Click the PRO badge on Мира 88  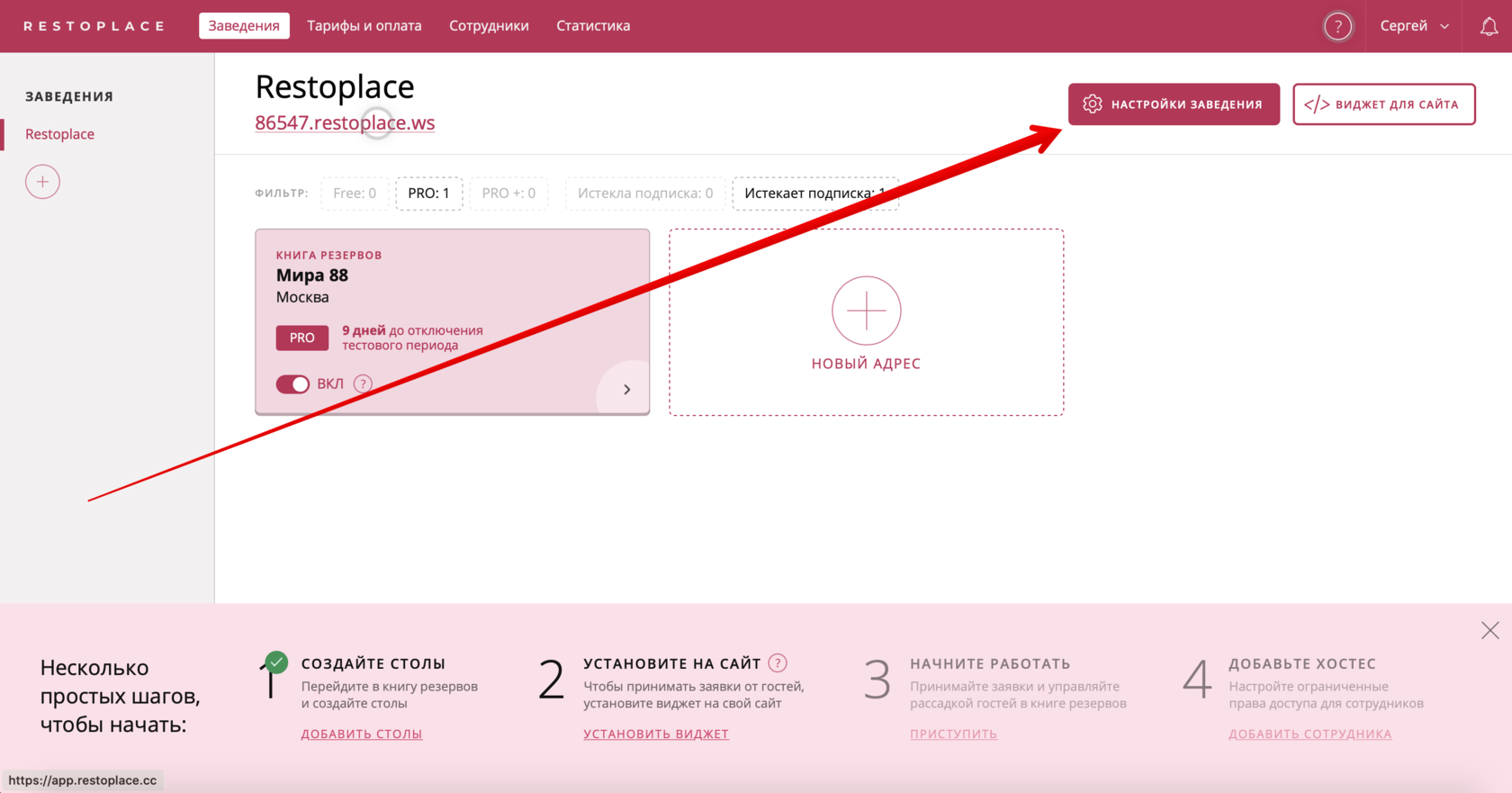(x=302, y=338)
